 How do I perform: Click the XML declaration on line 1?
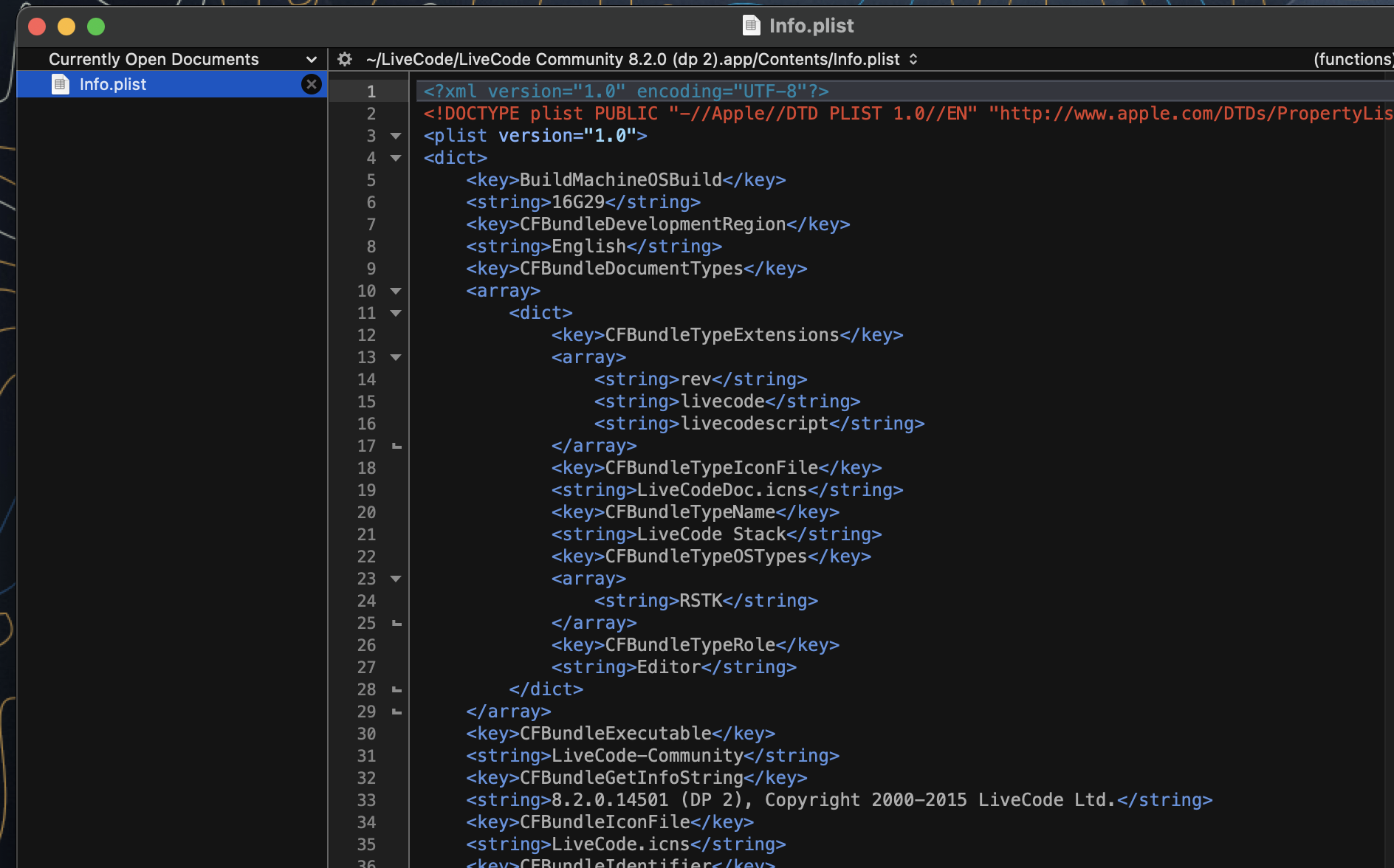tap(626, 92)
